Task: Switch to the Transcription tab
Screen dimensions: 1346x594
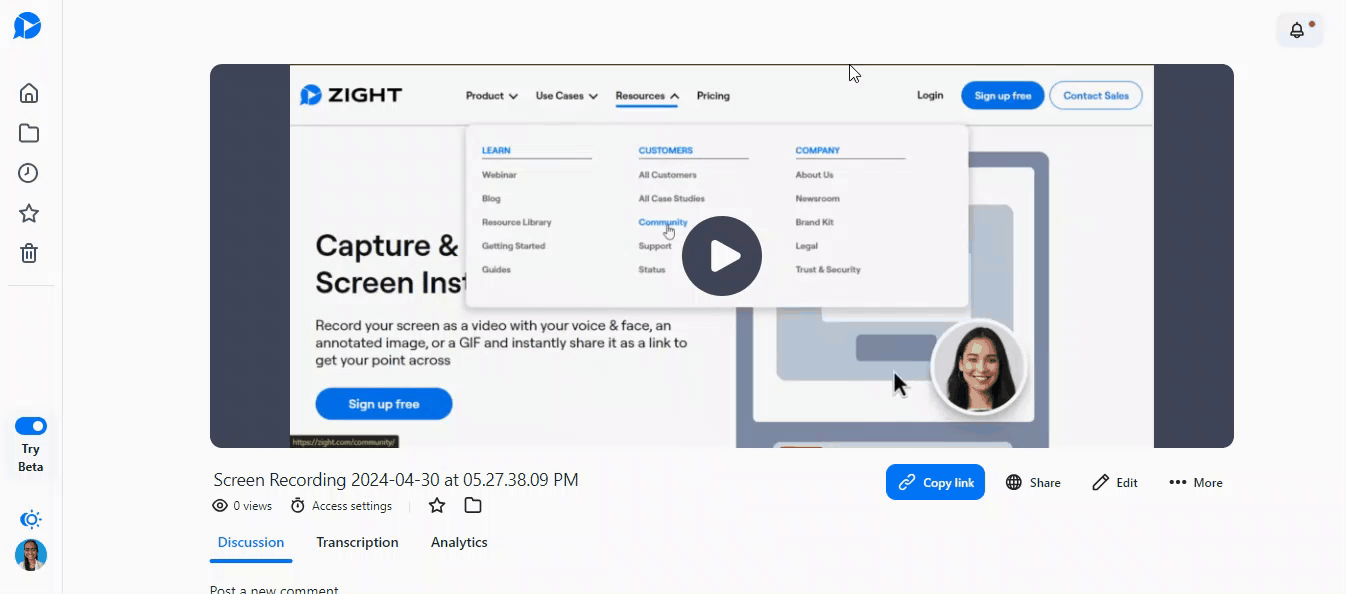Action: [x=357, y=542]
